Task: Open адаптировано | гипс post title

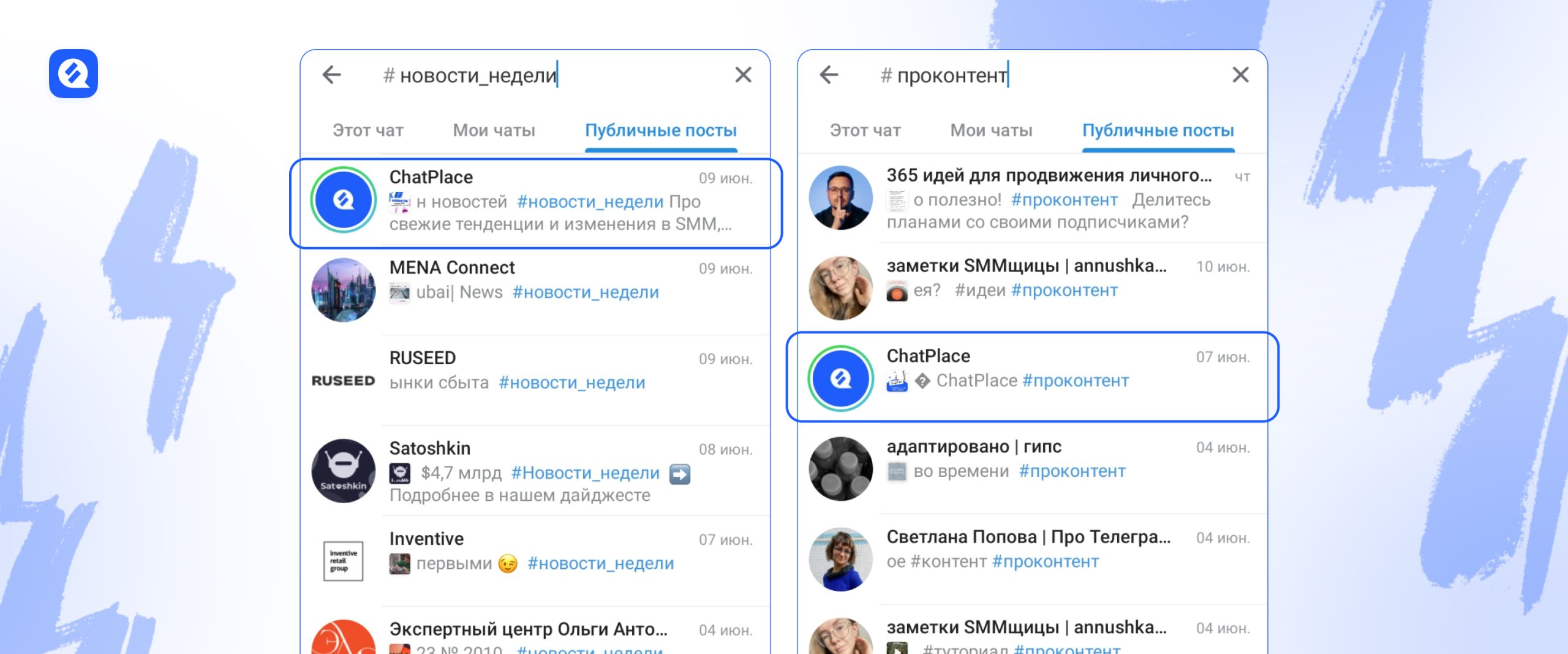Action: pos(974,447)
